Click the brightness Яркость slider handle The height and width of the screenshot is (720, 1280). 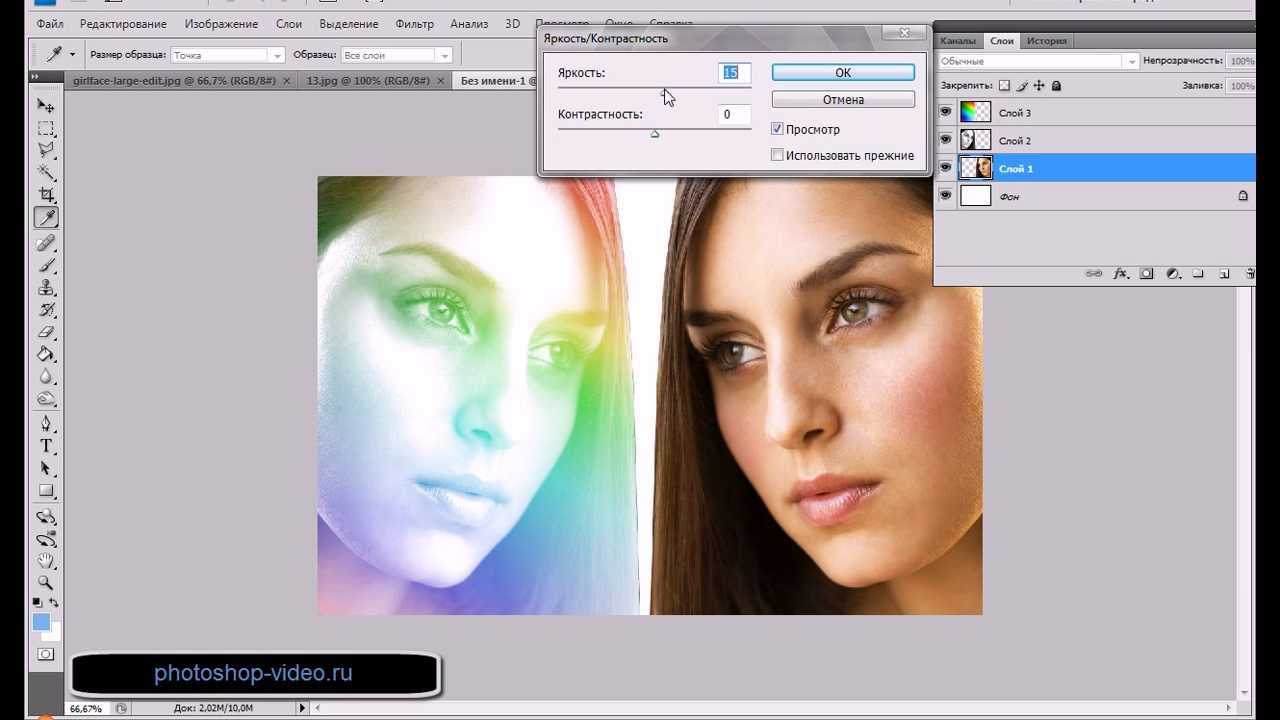664,91
